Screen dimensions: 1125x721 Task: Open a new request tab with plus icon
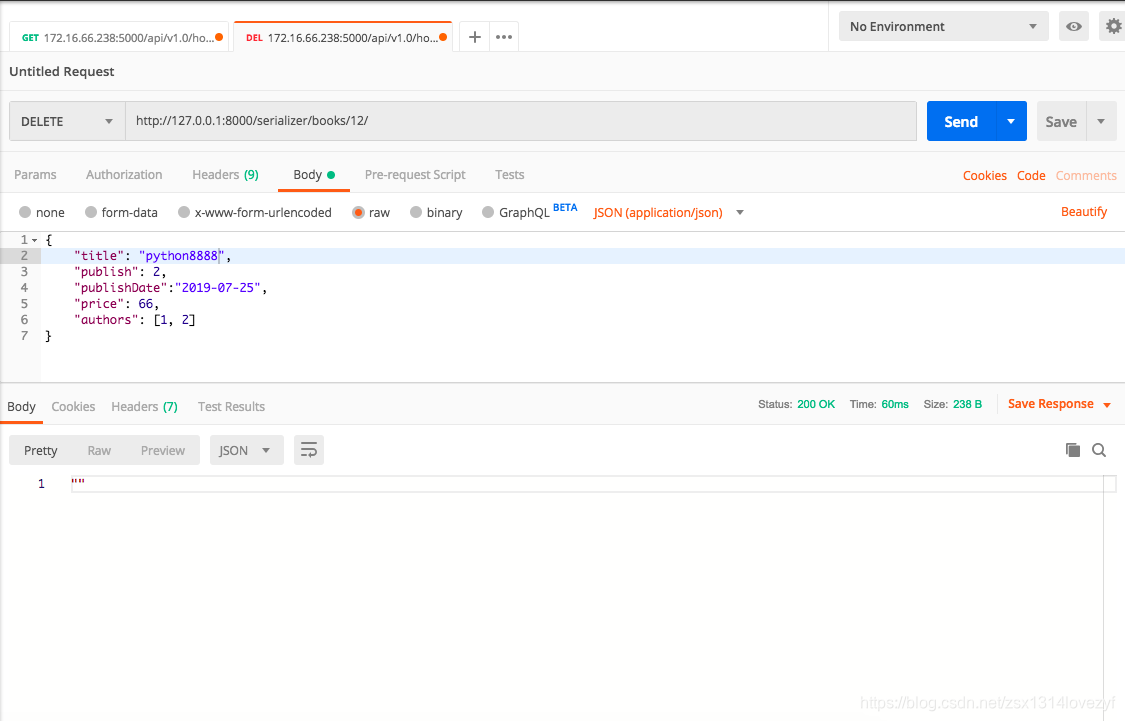(474, 37)
